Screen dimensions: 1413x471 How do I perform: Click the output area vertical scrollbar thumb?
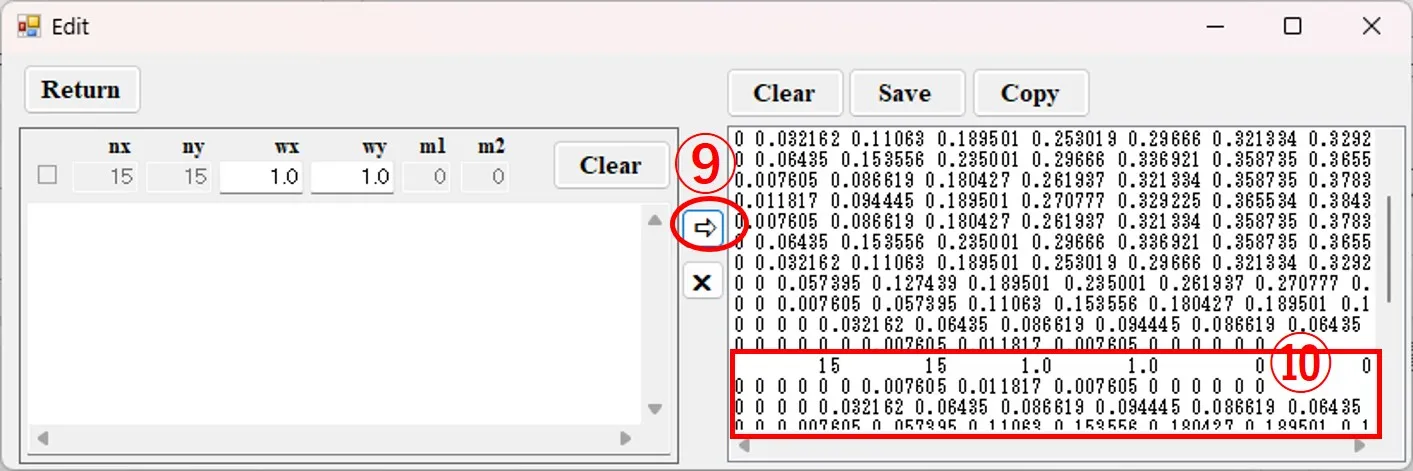tap(1388, 248)
